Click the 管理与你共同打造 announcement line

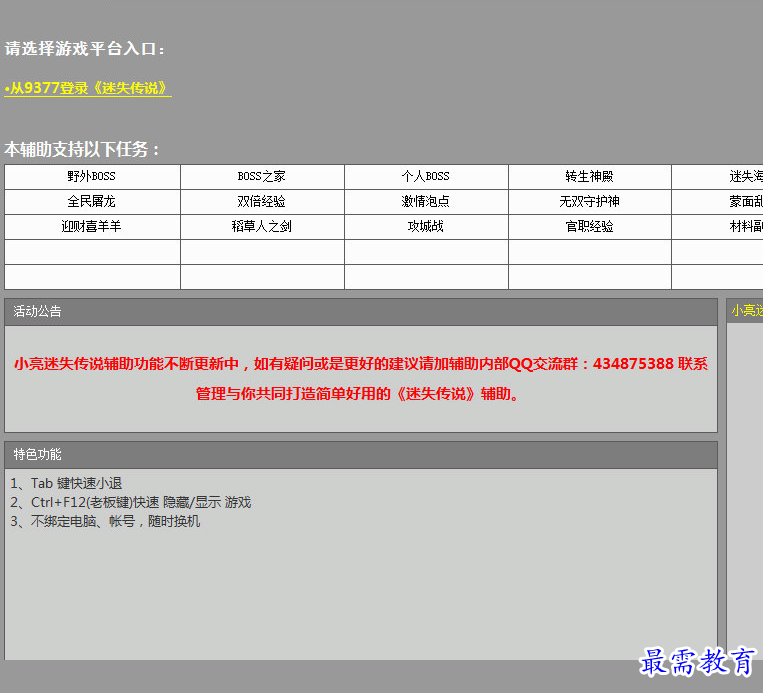tap(358, 394)
